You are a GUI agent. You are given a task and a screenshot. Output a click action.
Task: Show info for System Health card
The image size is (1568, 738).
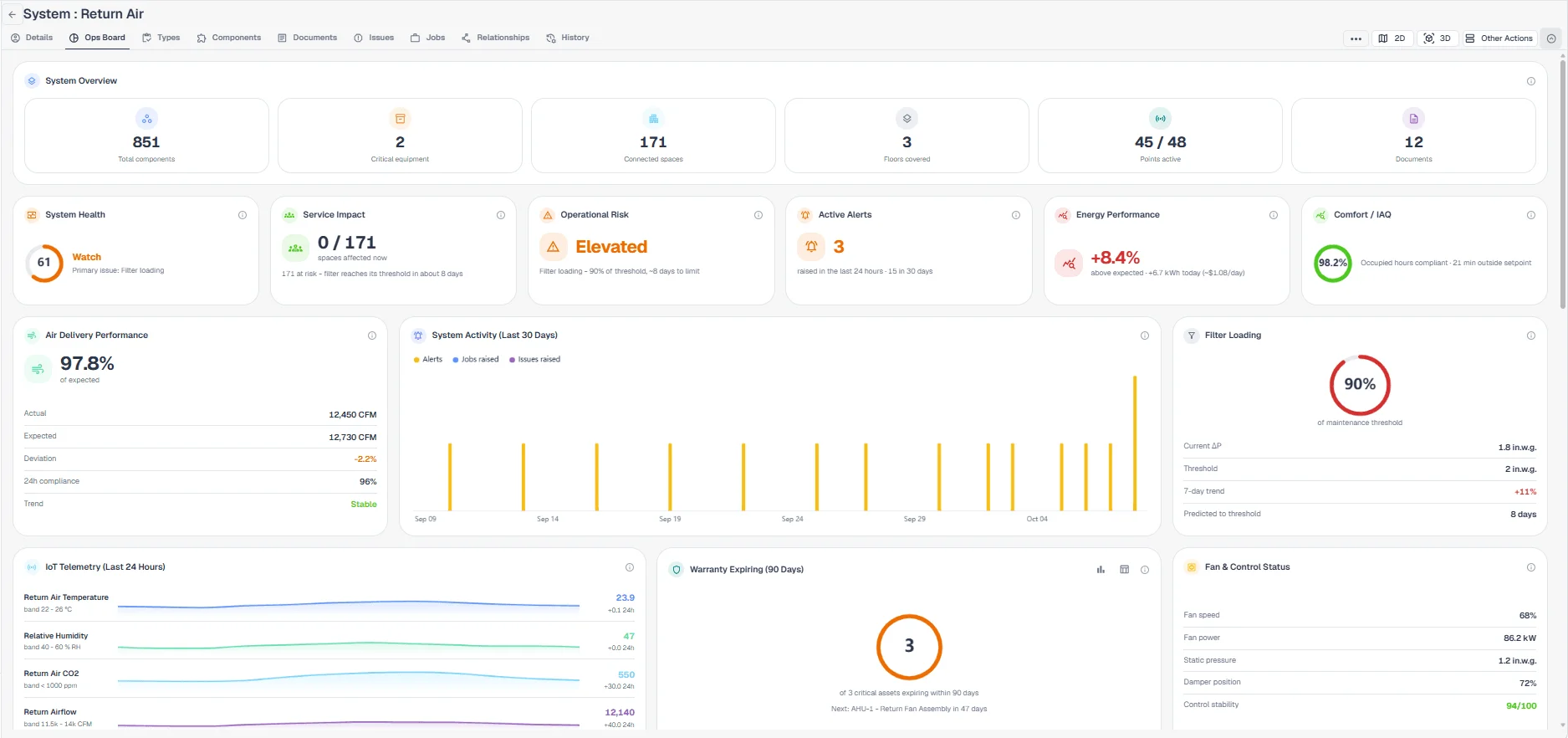(243, 215)
